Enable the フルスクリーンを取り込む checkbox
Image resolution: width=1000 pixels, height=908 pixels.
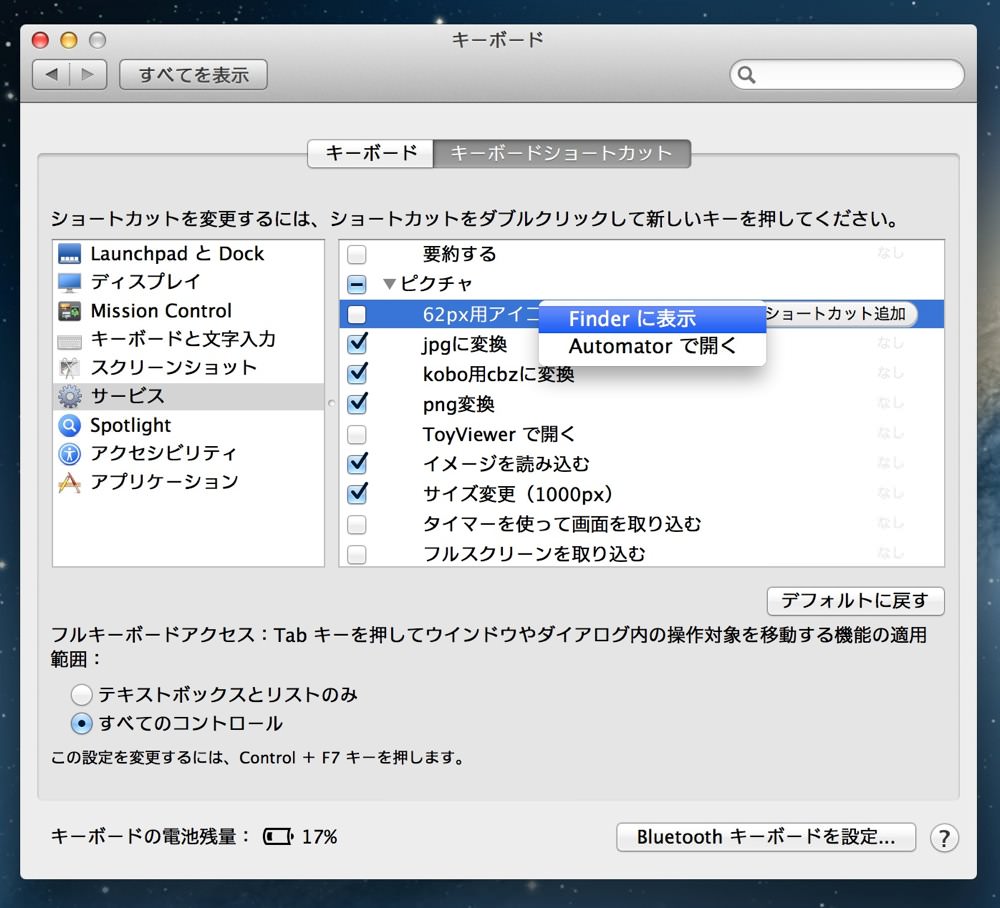pyautogui.click(x=357, y=554)
